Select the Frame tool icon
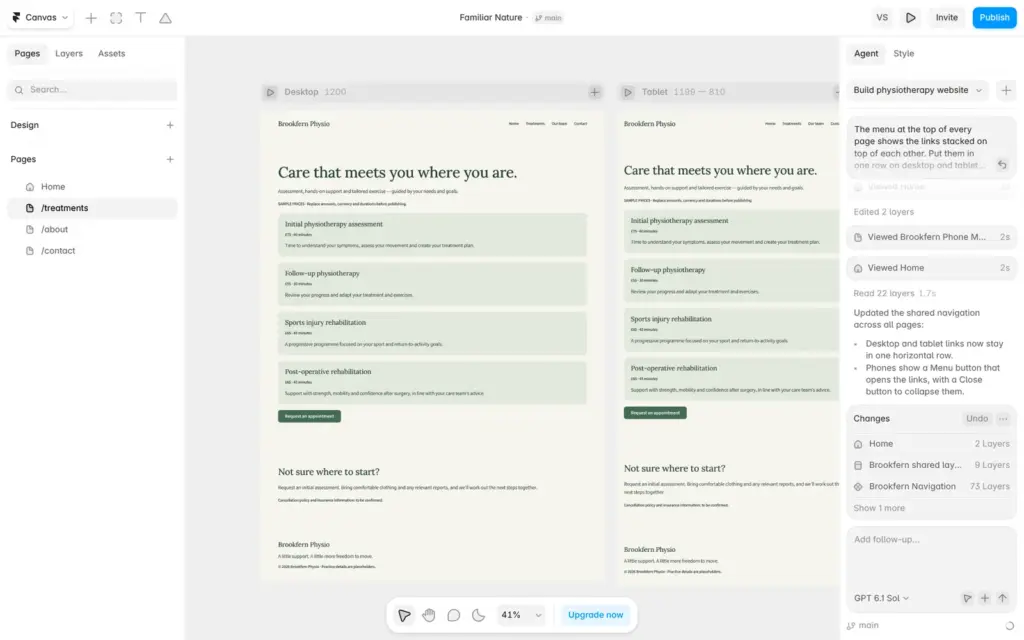 116,18
